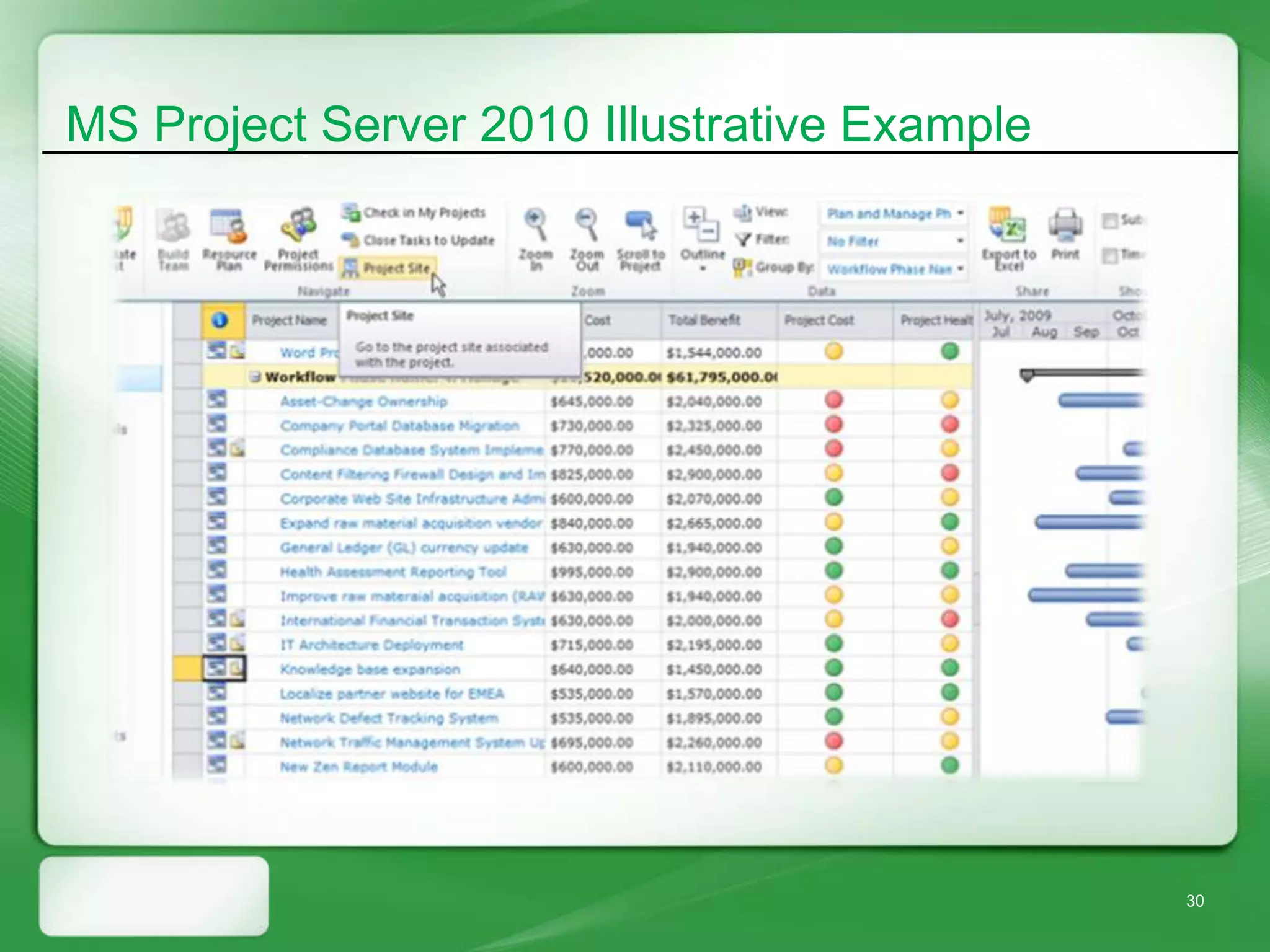Click Check in My Projects
This screenshot has height=952, width=1270.
click(x=414, y=213)
